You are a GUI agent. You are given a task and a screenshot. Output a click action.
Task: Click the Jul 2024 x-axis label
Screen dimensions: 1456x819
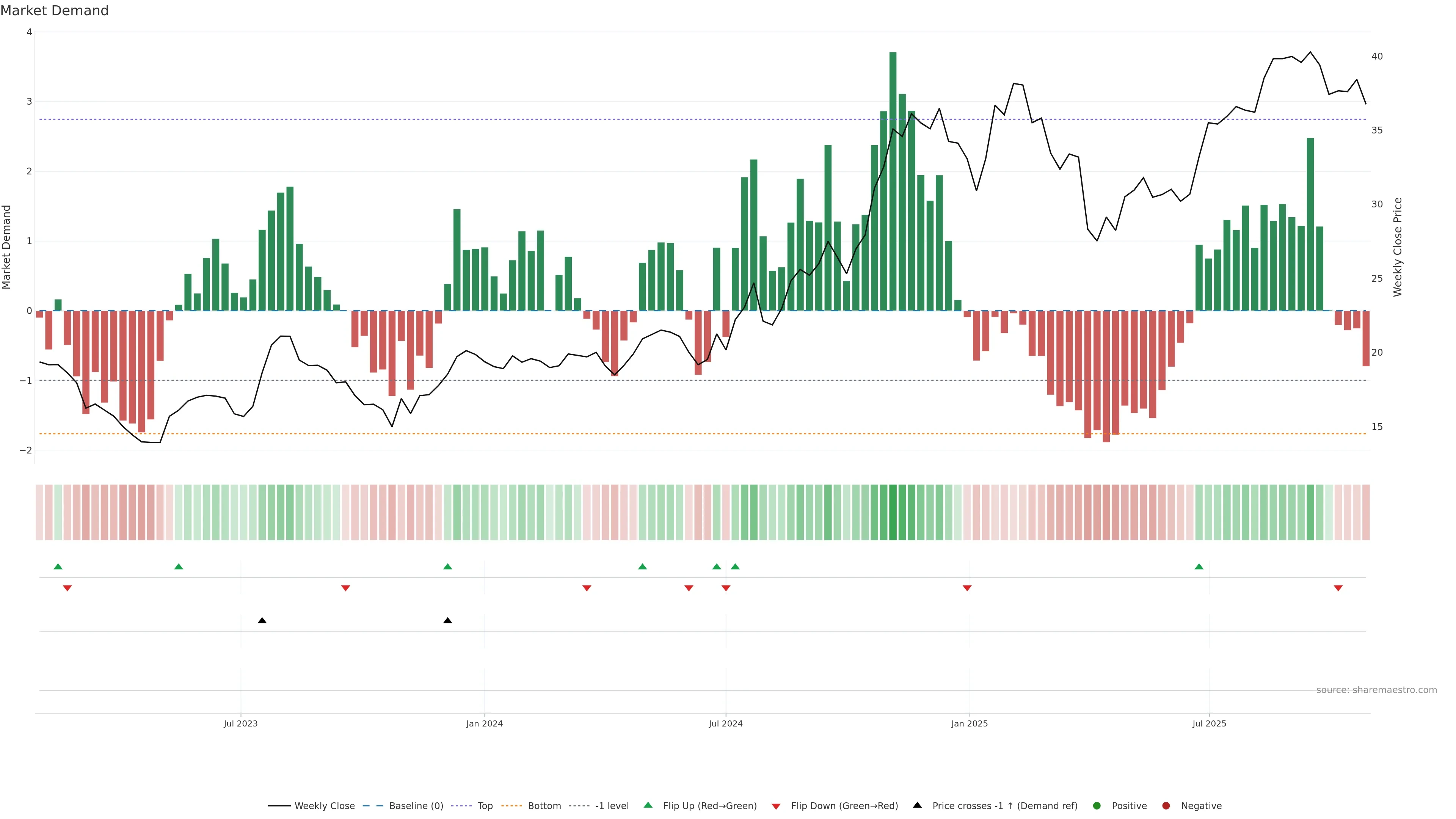726,723
